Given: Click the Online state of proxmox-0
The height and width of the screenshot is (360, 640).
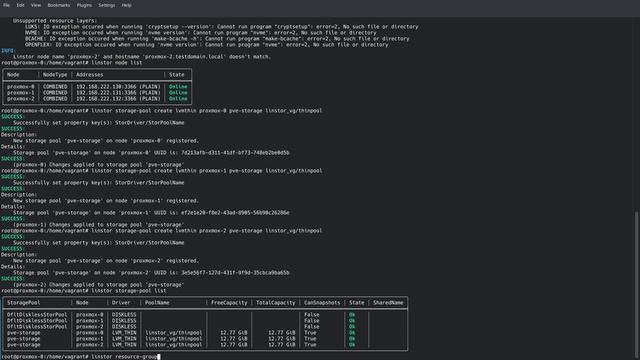Looking at the screenshot, I should coord(178,87).
